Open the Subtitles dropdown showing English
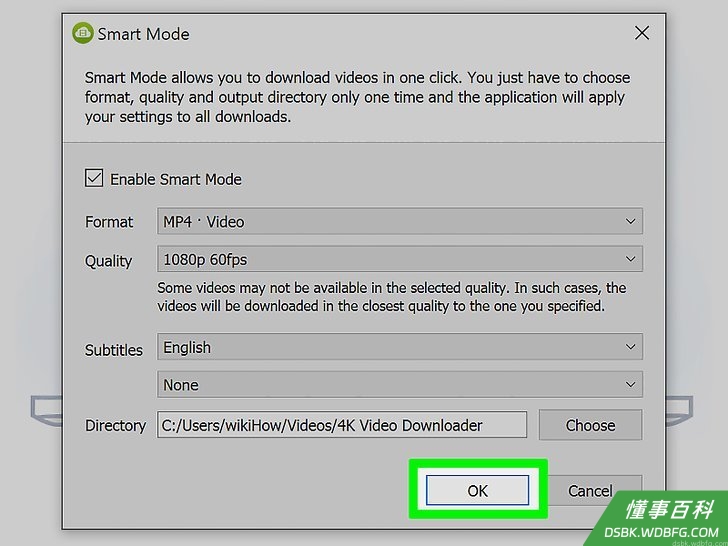 (x=400, y=347)
